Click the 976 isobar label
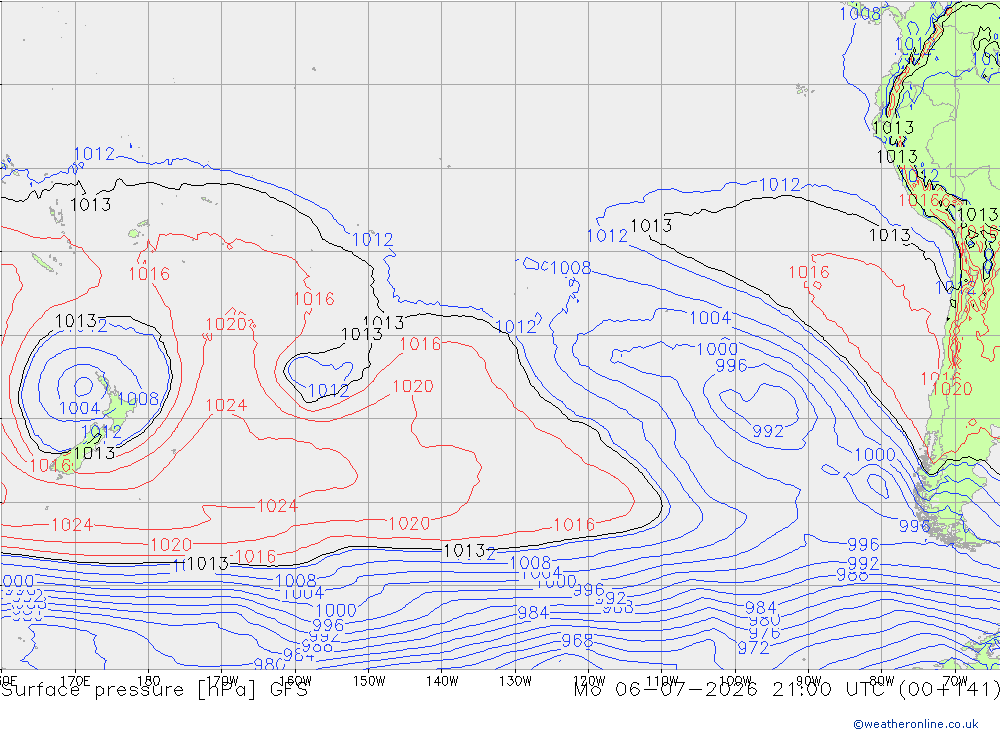The height and width of the screenshot is (733, 1000). (x=764, y=633)
